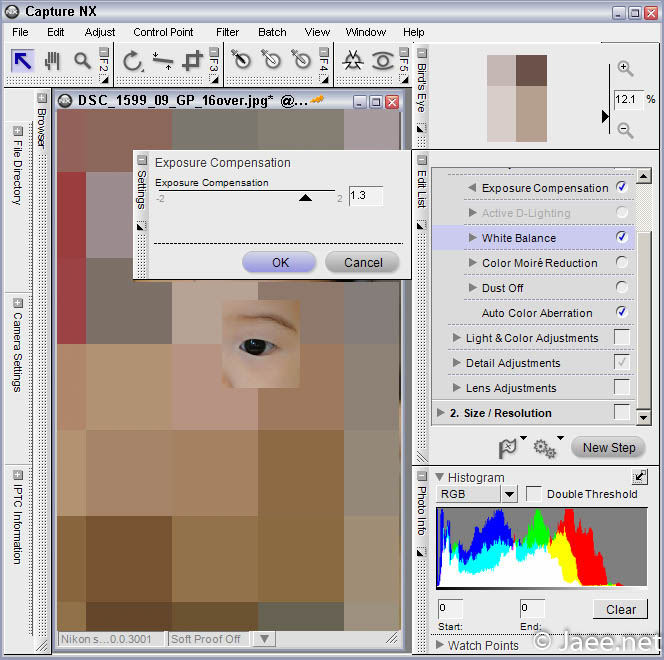Click the exposure value 1.3 field
The height and width of the screenshot is (660, 664).
coord(365,197)
